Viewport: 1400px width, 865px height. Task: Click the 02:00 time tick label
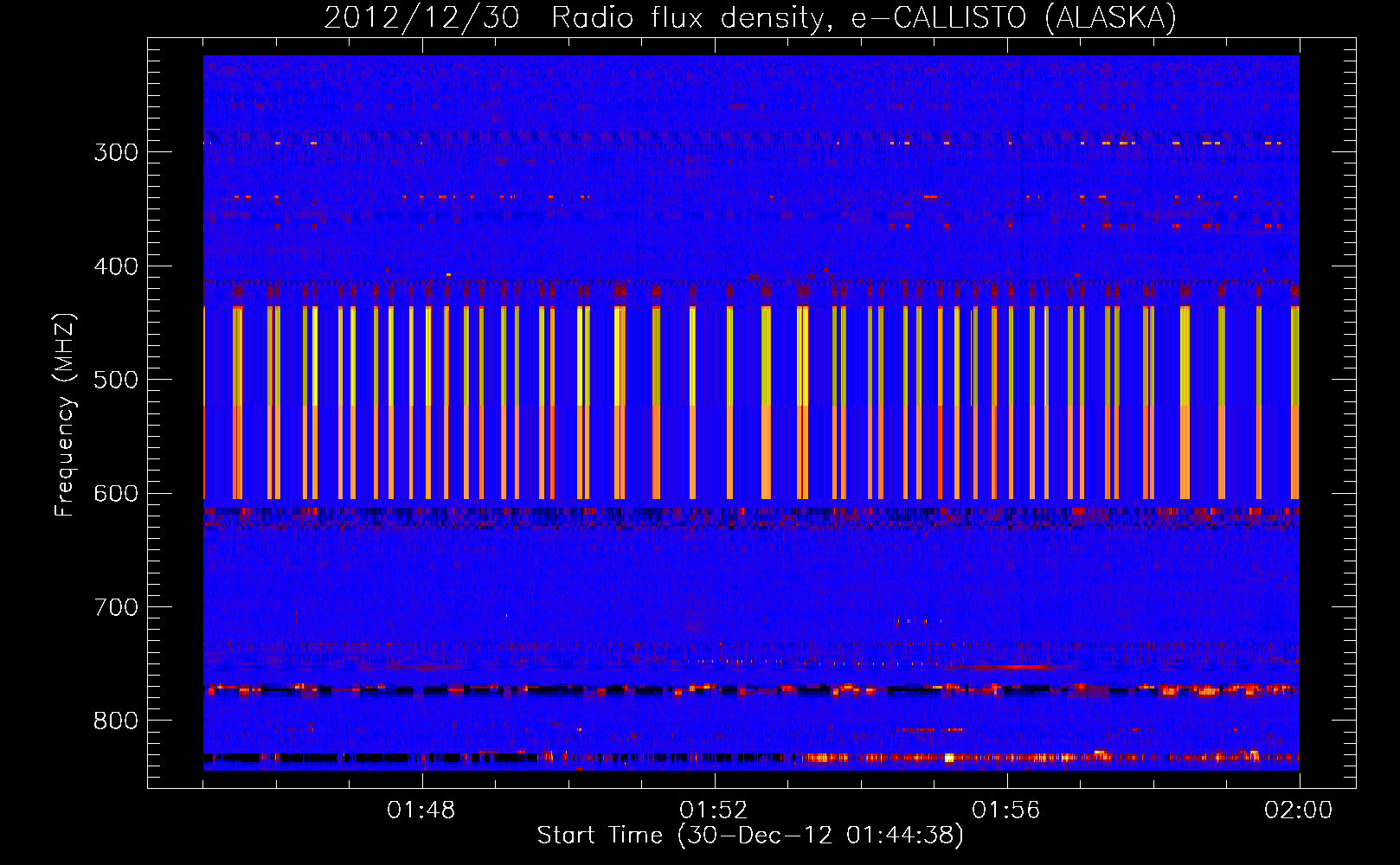coord(1299,811)
